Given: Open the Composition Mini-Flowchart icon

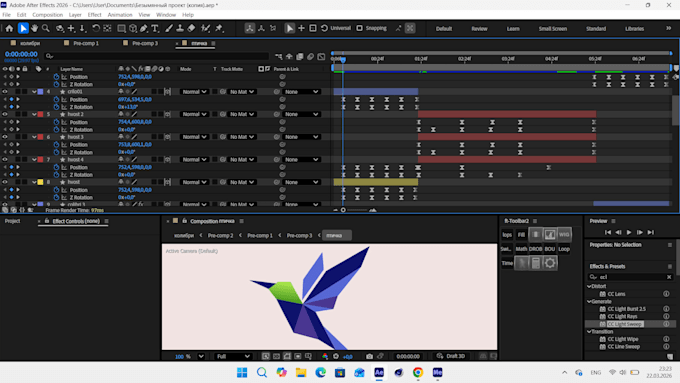Looking at the screenshot, I should [278, 56].
